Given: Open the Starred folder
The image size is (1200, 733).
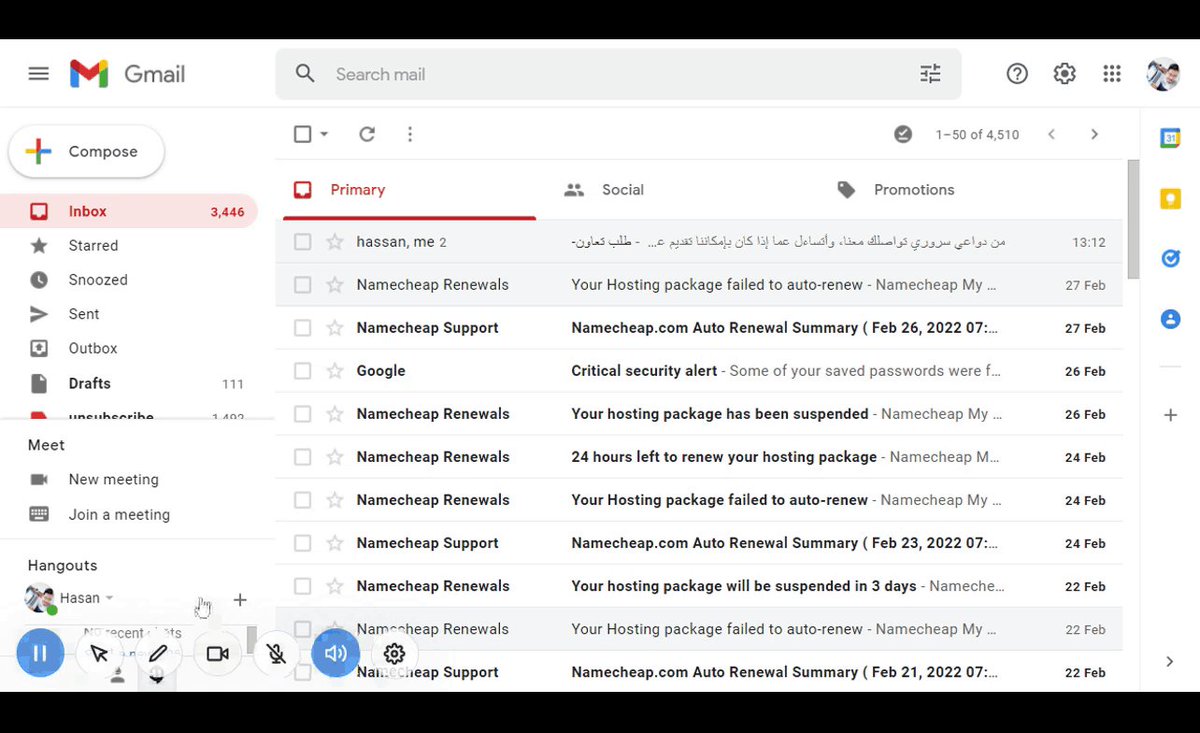Looking at the screenshot, I should pyautogui.click(x=129, y=245).
